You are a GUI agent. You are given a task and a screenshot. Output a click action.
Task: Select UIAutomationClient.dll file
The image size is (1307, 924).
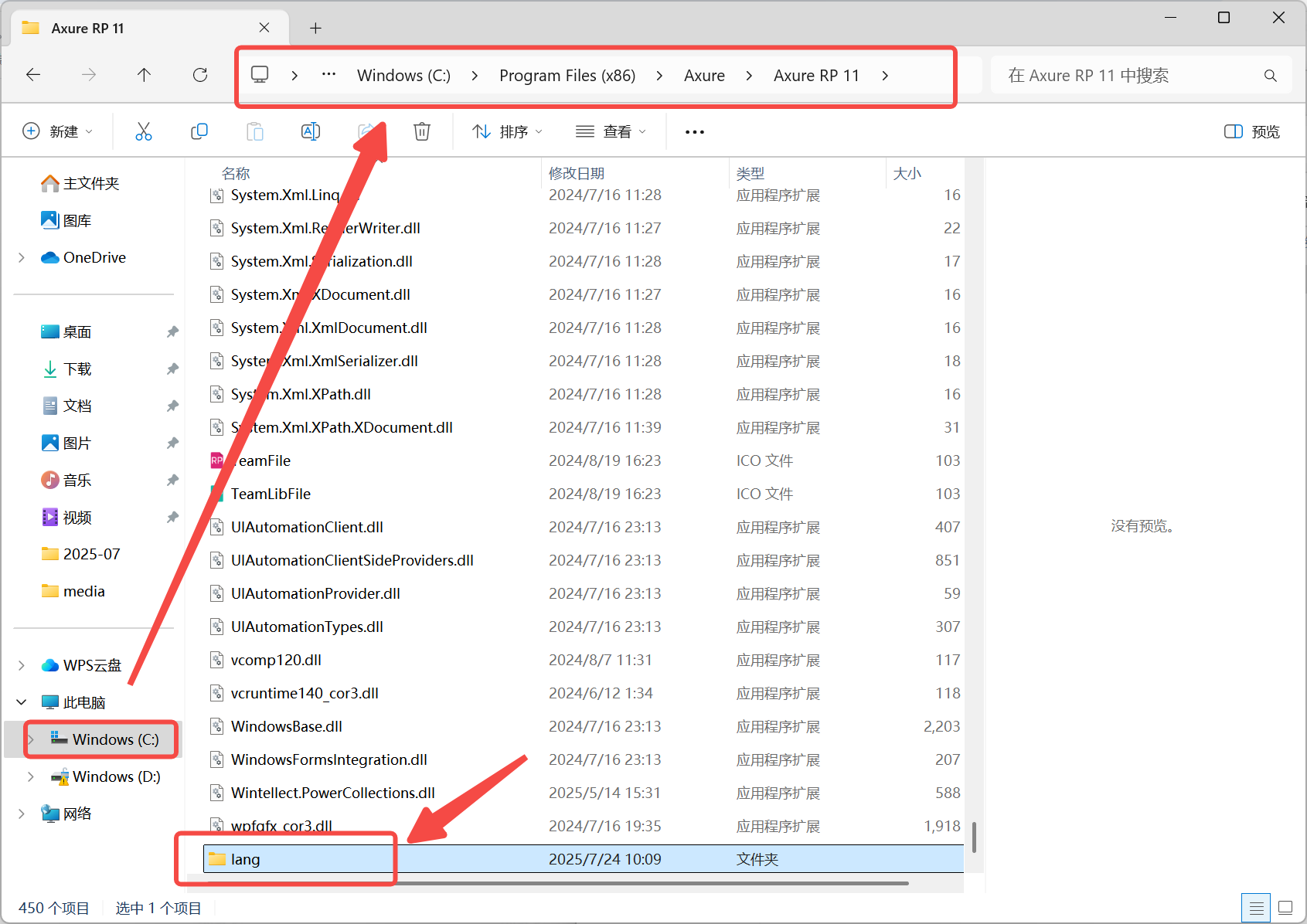point(307,527)
